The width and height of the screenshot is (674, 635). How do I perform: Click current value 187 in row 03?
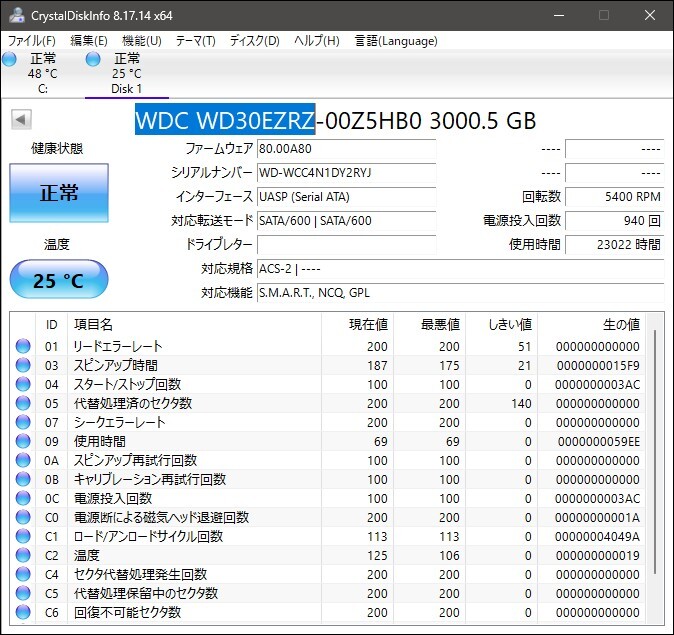pos(377,365)
